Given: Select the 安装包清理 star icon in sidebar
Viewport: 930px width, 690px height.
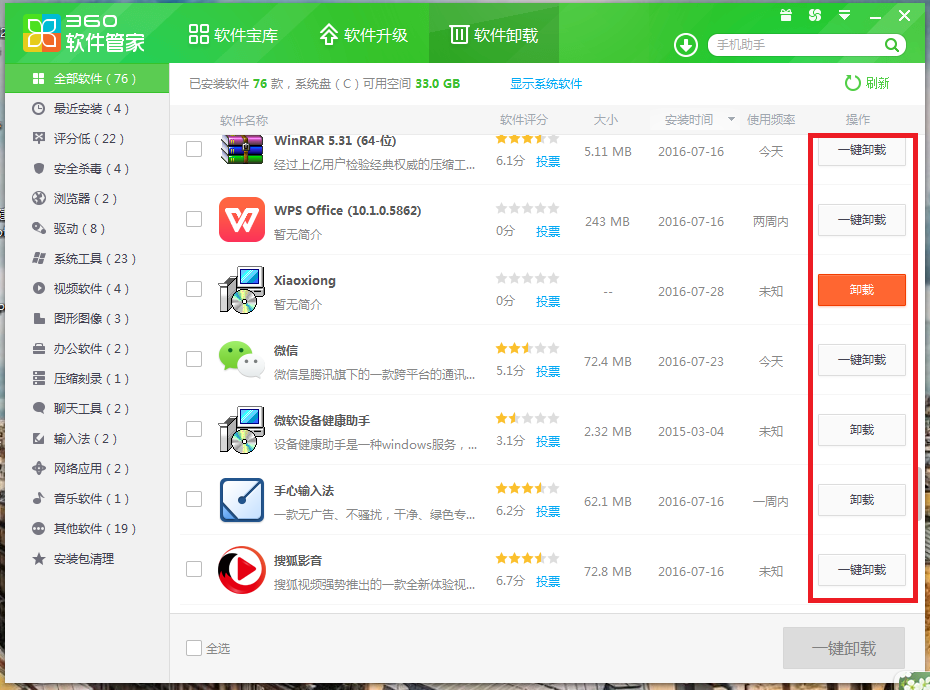Looking at the screenshot, I should point(39,559).
